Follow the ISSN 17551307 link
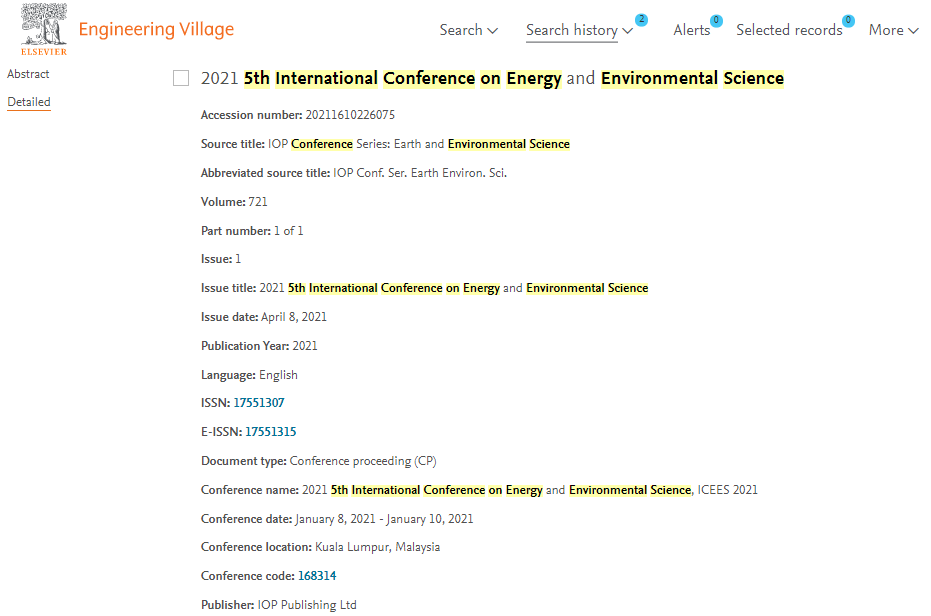This screenshot has width=931, height=616. (x=259, y=403)
